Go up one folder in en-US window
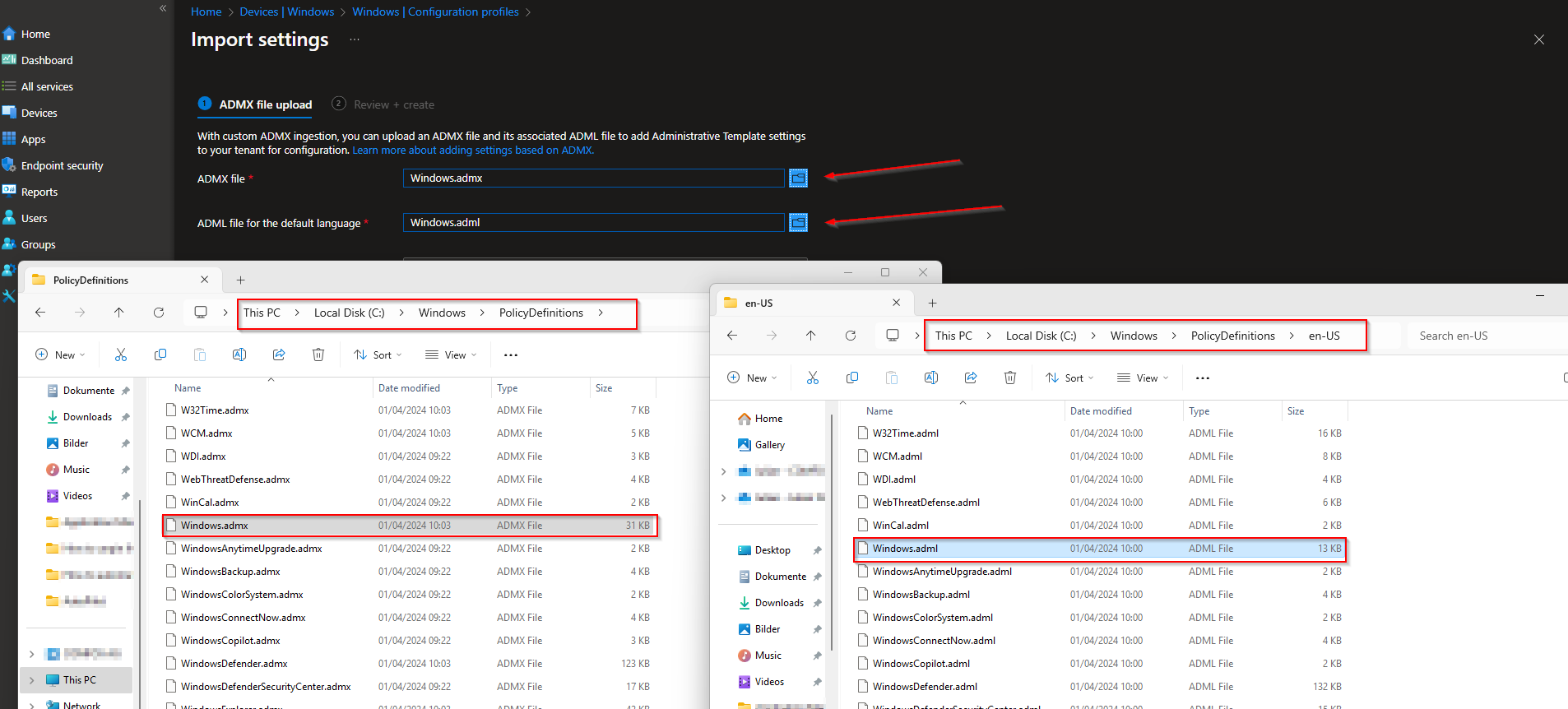 [811, 336]
